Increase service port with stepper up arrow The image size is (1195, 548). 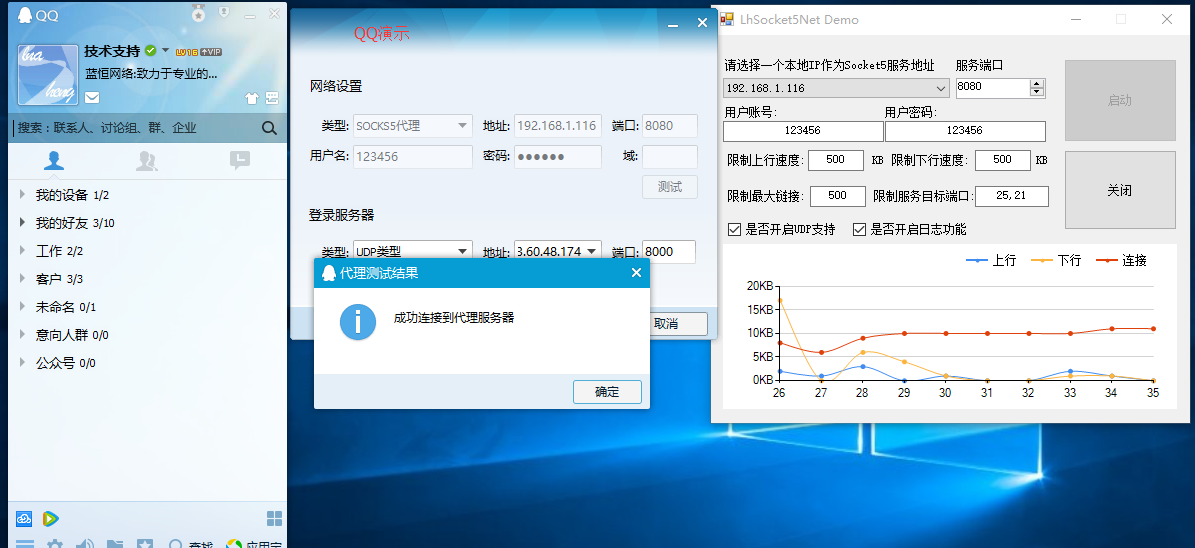pyautogui.click(x=1036, y=83)
